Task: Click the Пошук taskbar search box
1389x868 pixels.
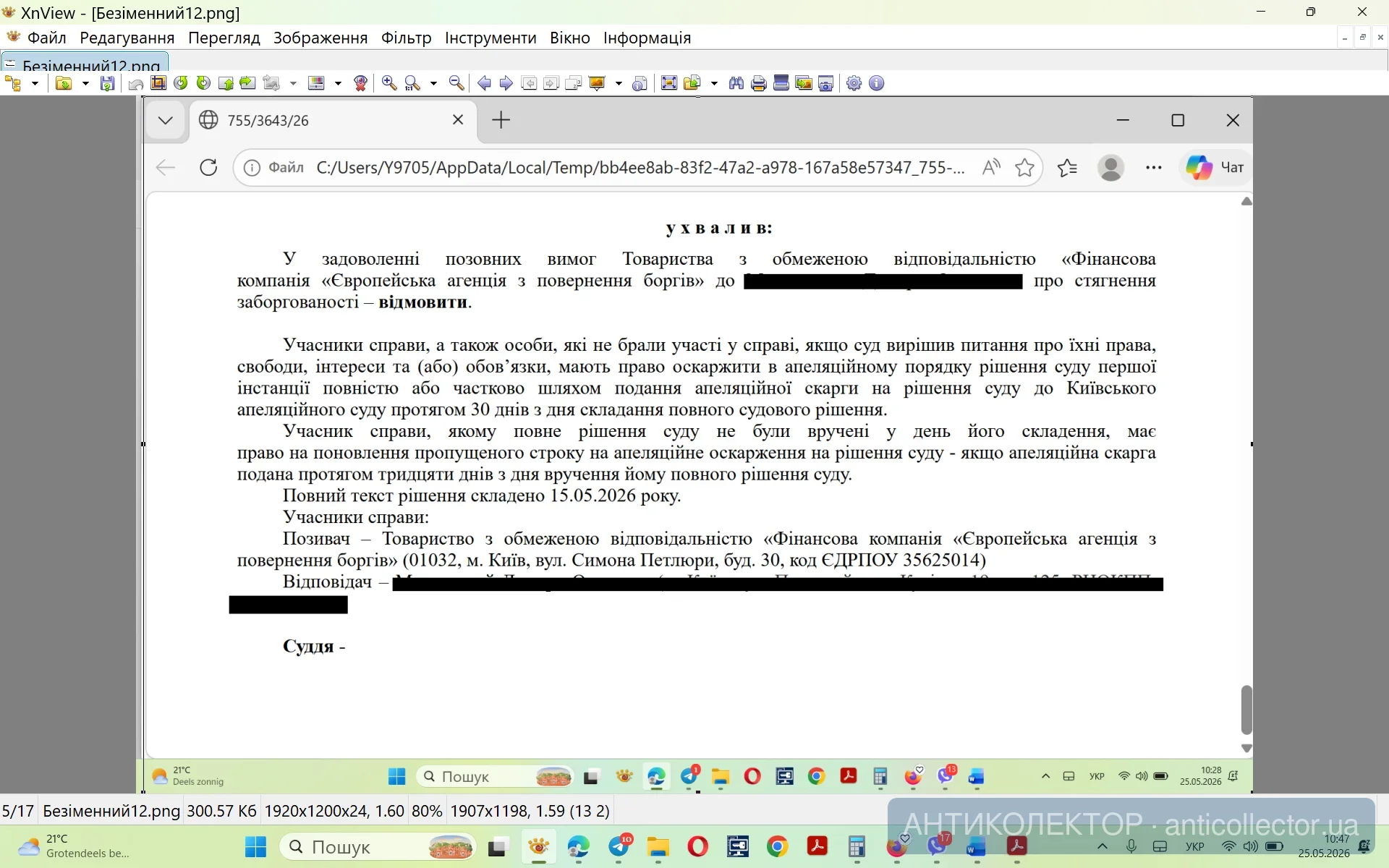Action: [378, 847]
